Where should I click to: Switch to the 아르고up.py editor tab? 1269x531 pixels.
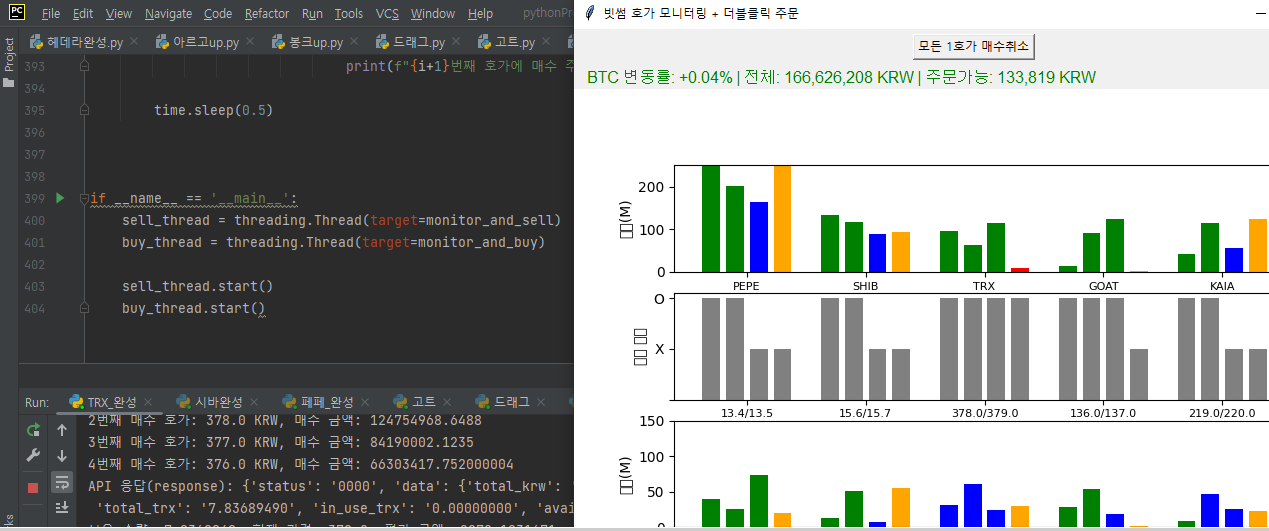[x=198, y=43]
